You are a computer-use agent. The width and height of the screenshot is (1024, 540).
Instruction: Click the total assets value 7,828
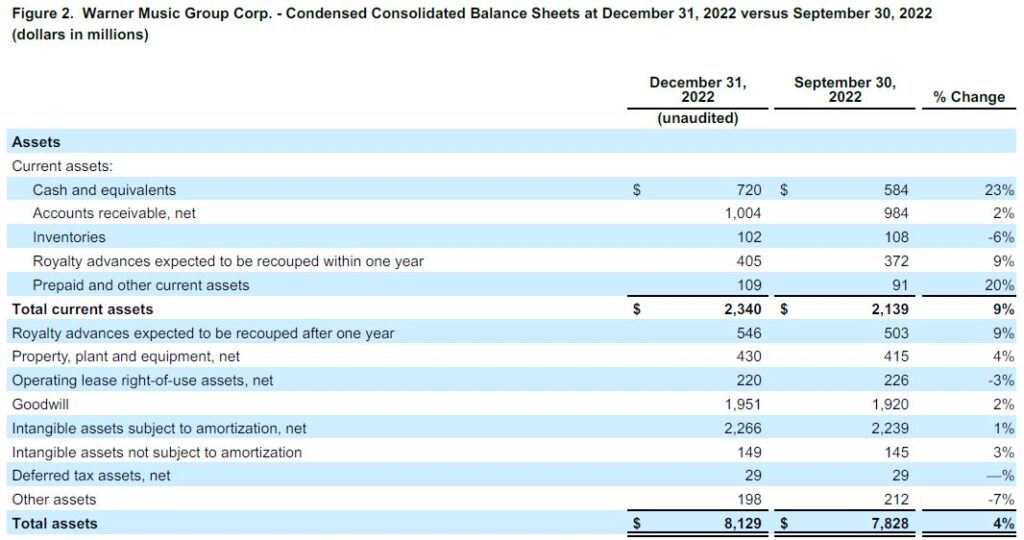pos(889,524)
